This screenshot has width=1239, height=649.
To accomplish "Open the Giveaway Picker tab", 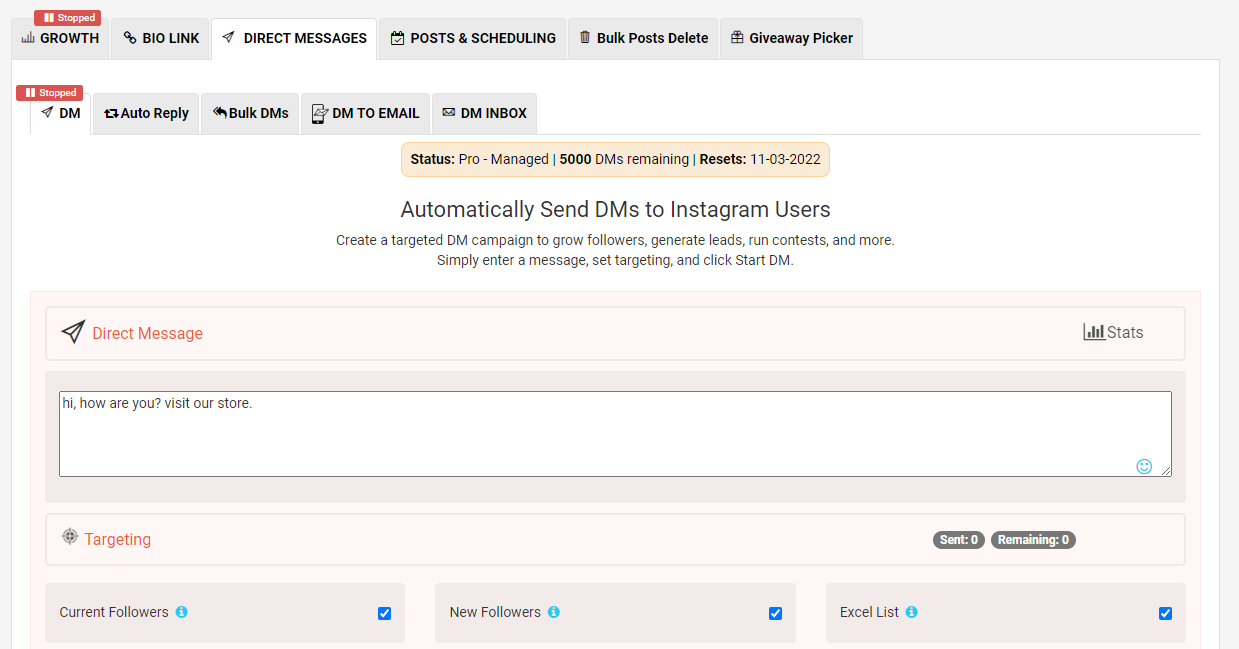I will (x=790, y=38).
